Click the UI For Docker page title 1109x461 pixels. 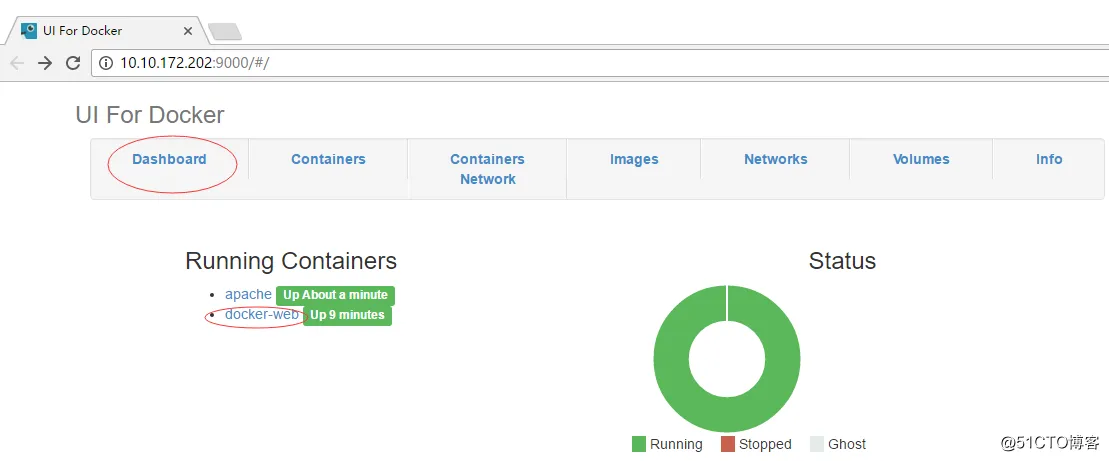click(x=150, y=115)
